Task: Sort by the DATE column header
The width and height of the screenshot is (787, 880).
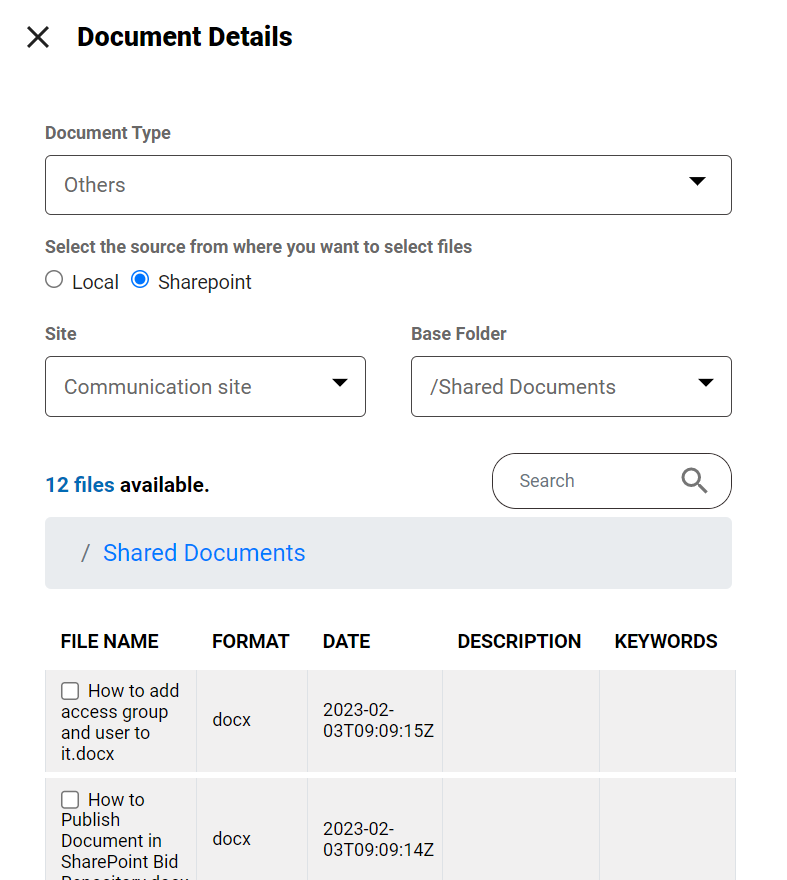Action: click(x=346, y=642)
